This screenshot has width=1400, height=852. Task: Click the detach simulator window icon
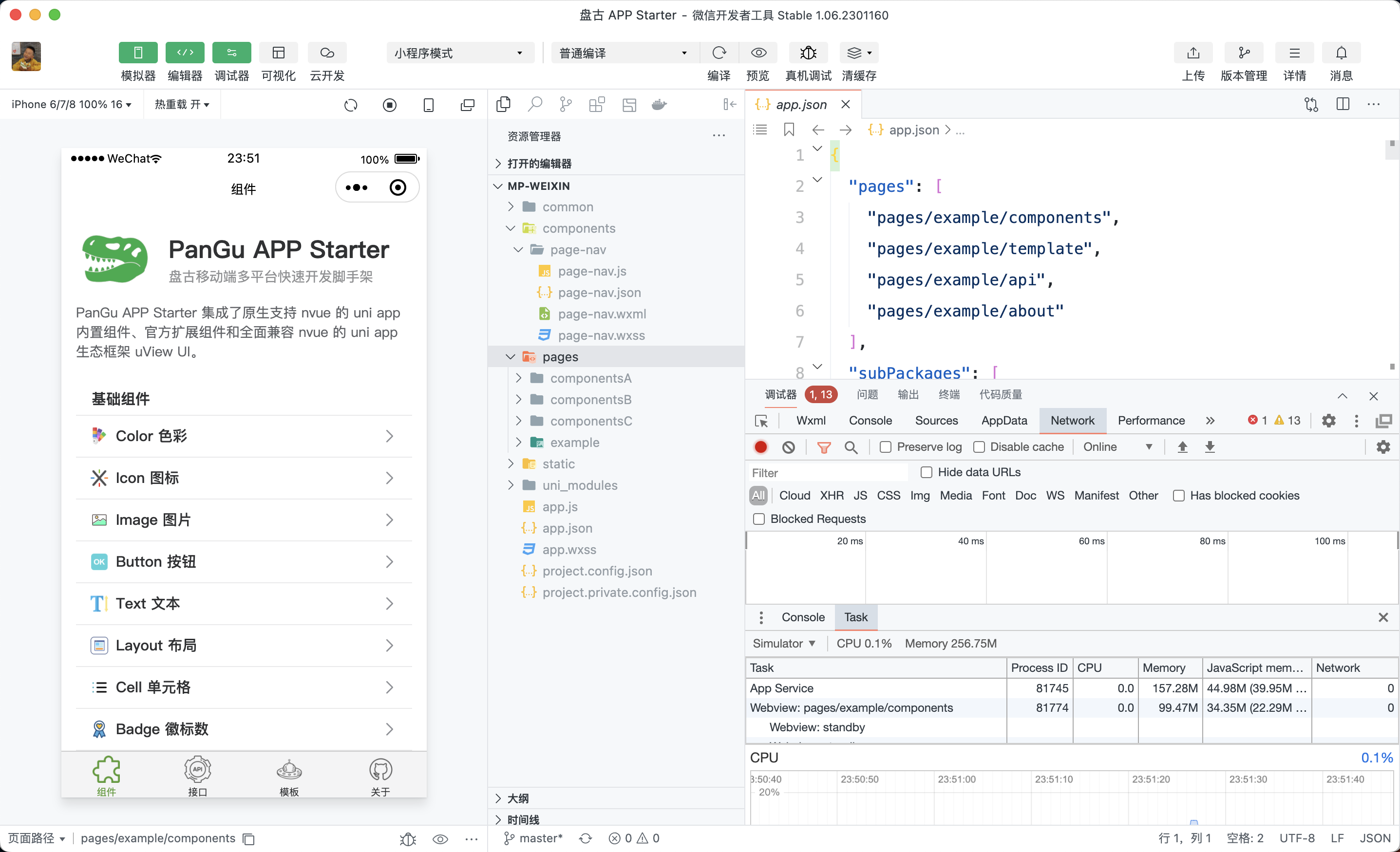[468, 105]
